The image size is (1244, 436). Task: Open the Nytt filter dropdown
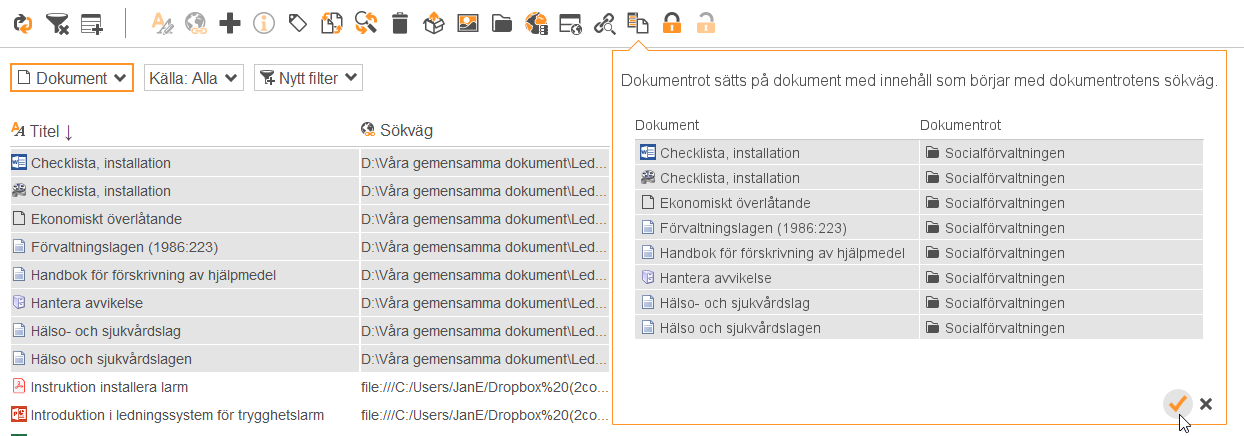(308, 78)
